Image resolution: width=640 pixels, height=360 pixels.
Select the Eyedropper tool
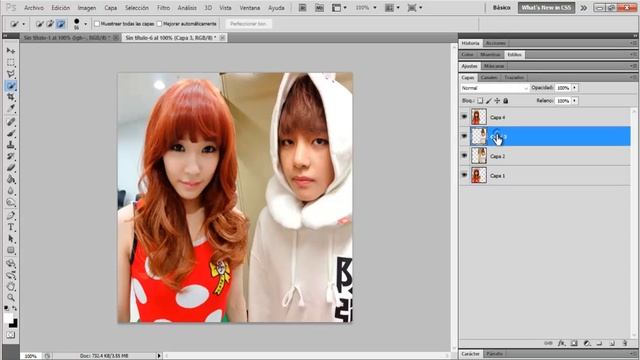(11, 108)
